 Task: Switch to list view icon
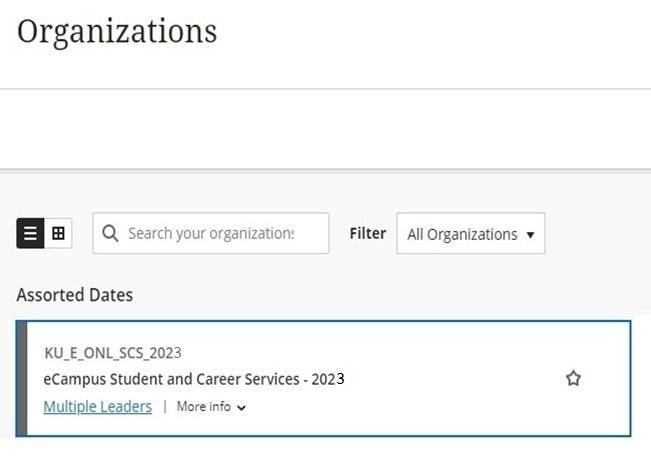point(30,234)
